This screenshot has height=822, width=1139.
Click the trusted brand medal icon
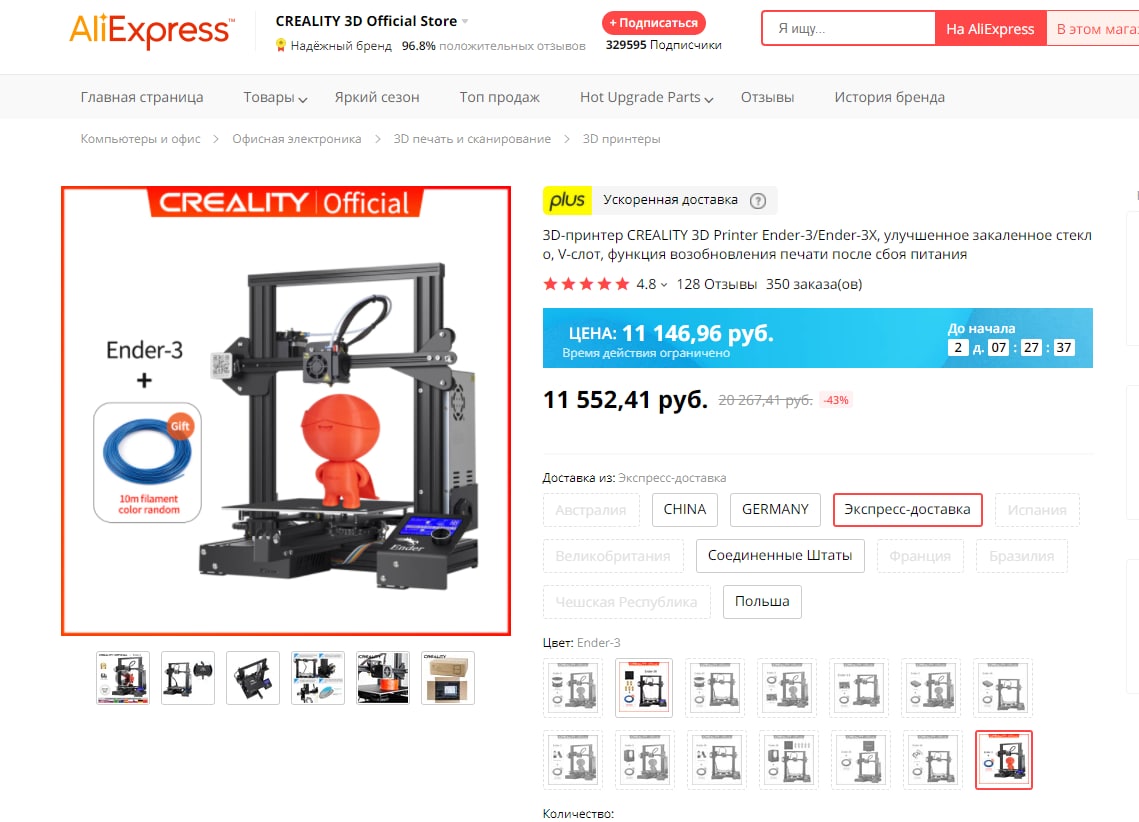(280, 46)
